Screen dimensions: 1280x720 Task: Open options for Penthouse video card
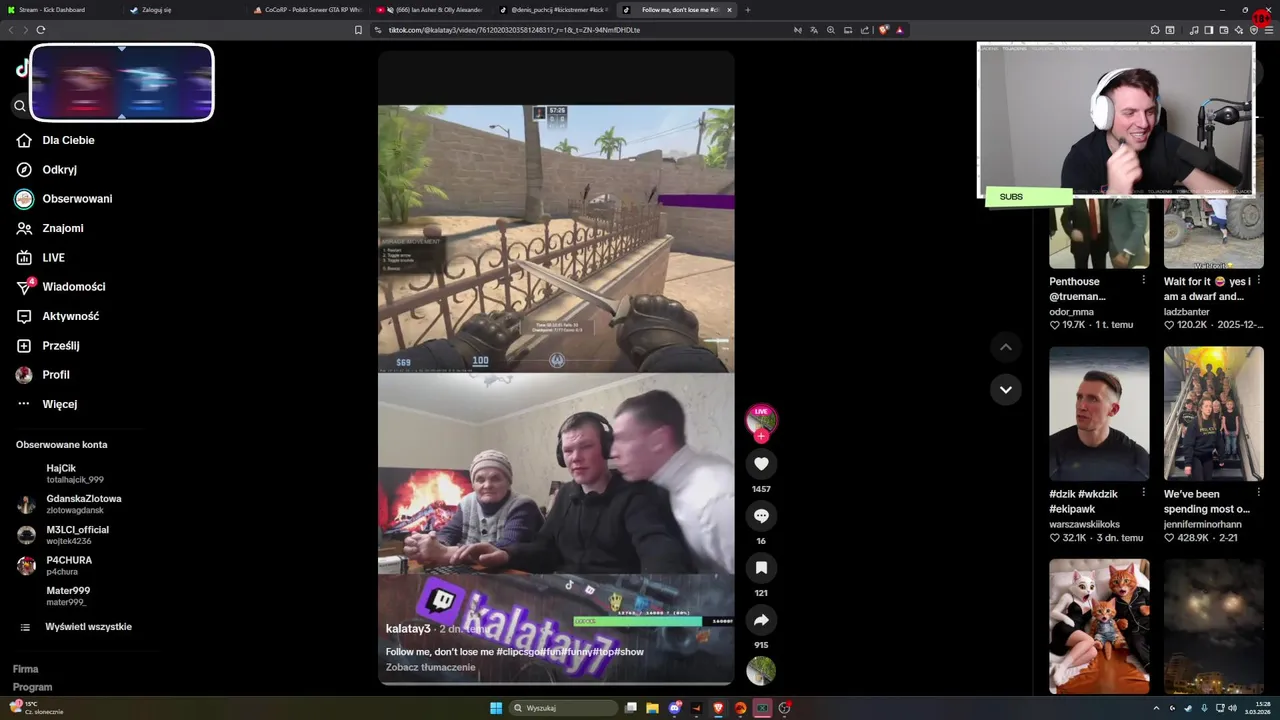pyautogui.click(x=1143, y=280)
